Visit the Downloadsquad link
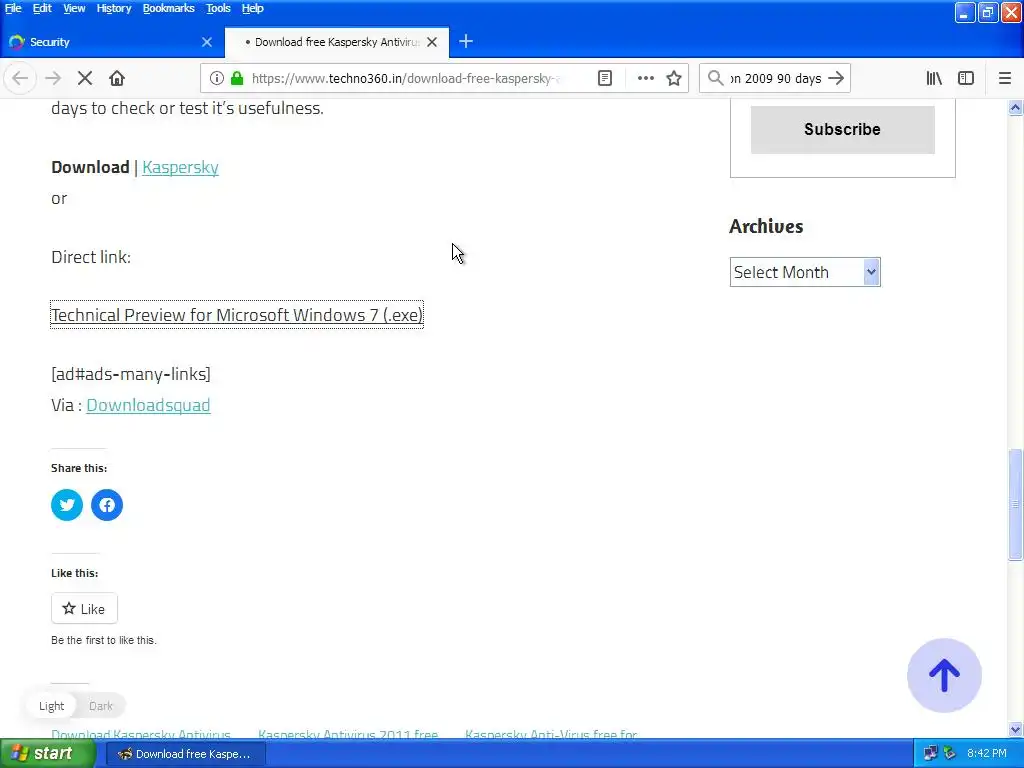This screenshot has height=768, width=1024. 148,405
